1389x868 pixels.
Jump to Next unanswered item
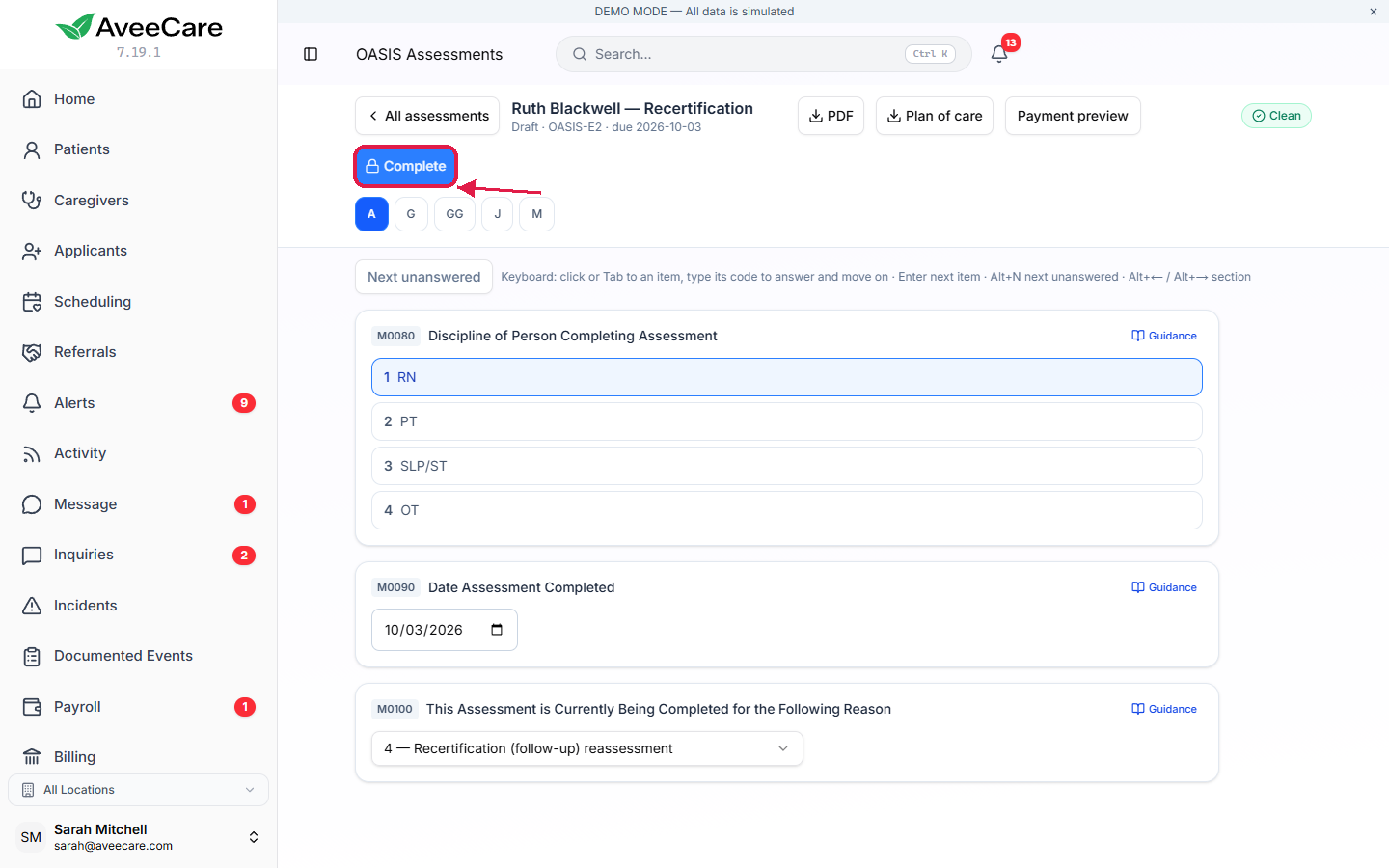click(423, 277)
